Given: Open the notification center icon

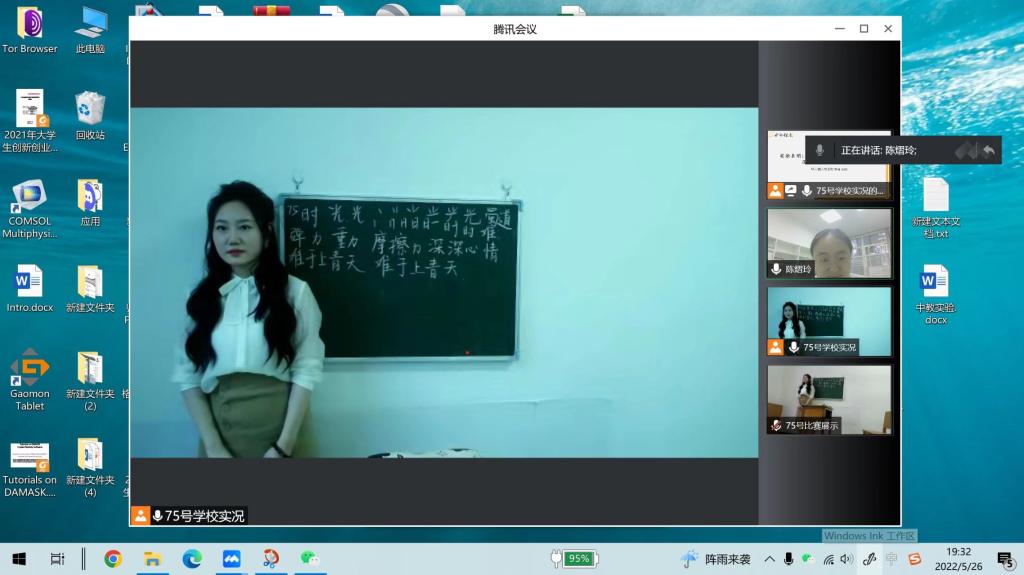Looking at the screenshot, I should [x=1005, y=559].
